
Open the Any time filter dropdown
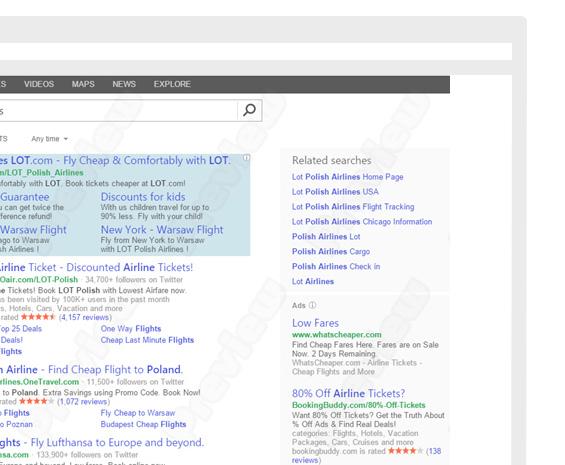click(49, 139)
